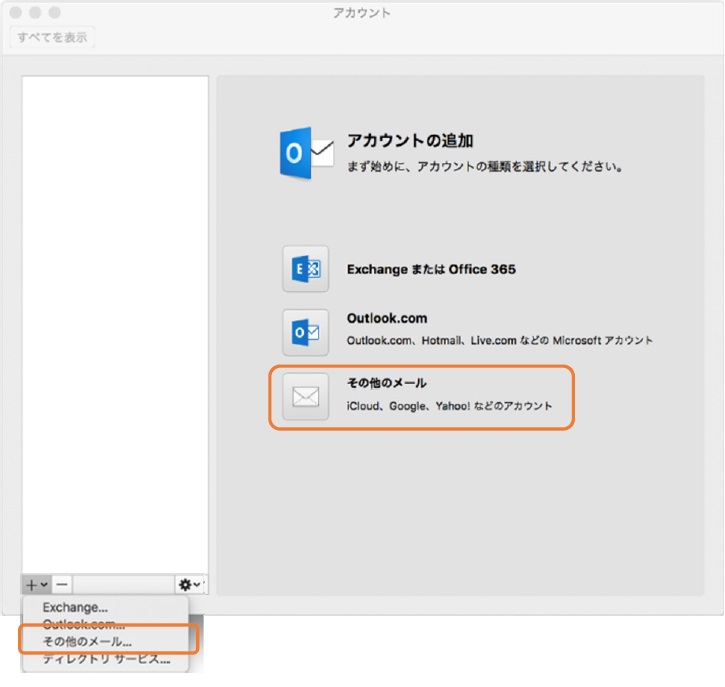Click the window zoom button
Screen dimensions: 725x687
pos(55,12)
